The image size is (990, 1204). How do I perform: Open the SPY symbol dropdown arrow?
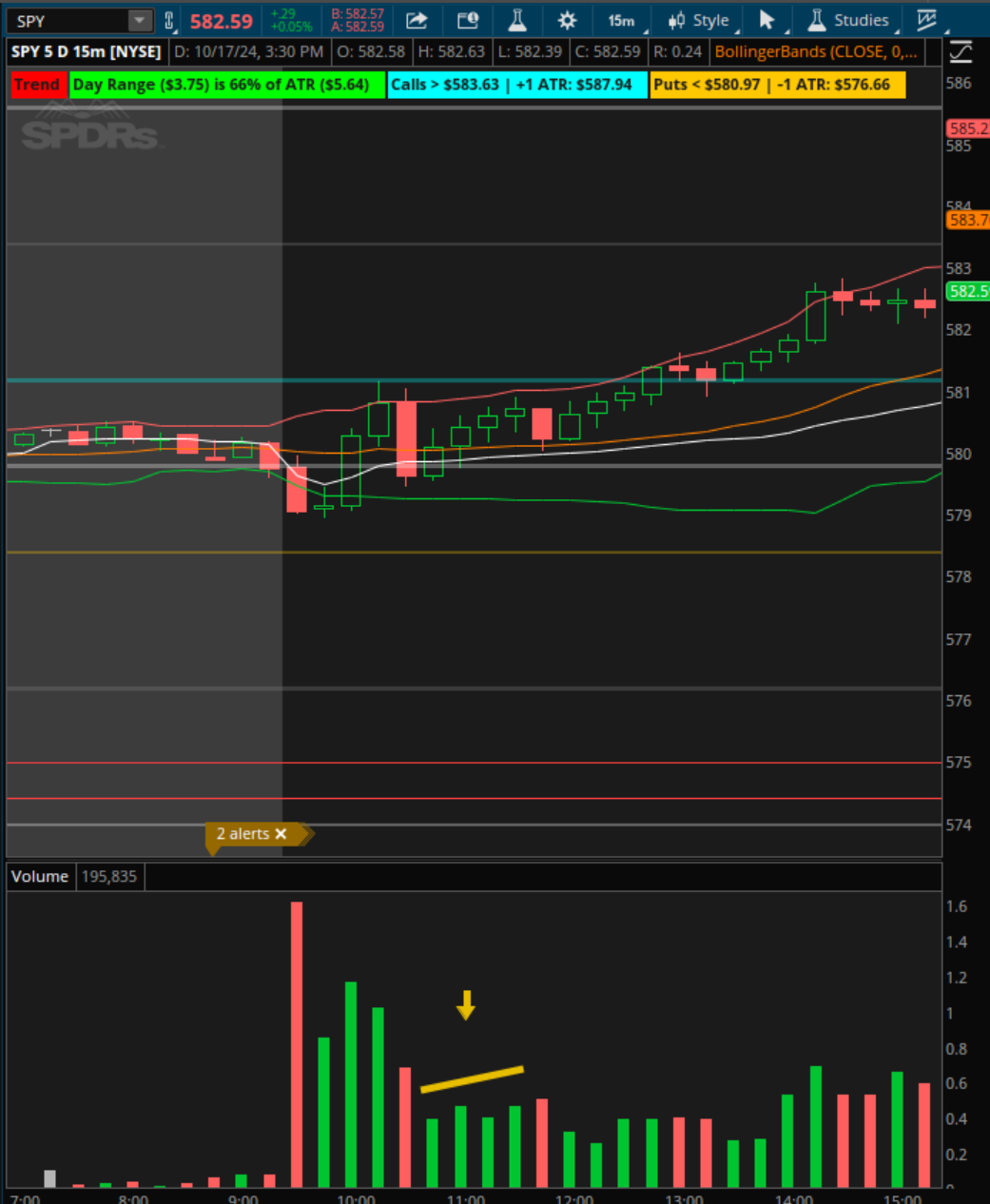click(140, 21)
